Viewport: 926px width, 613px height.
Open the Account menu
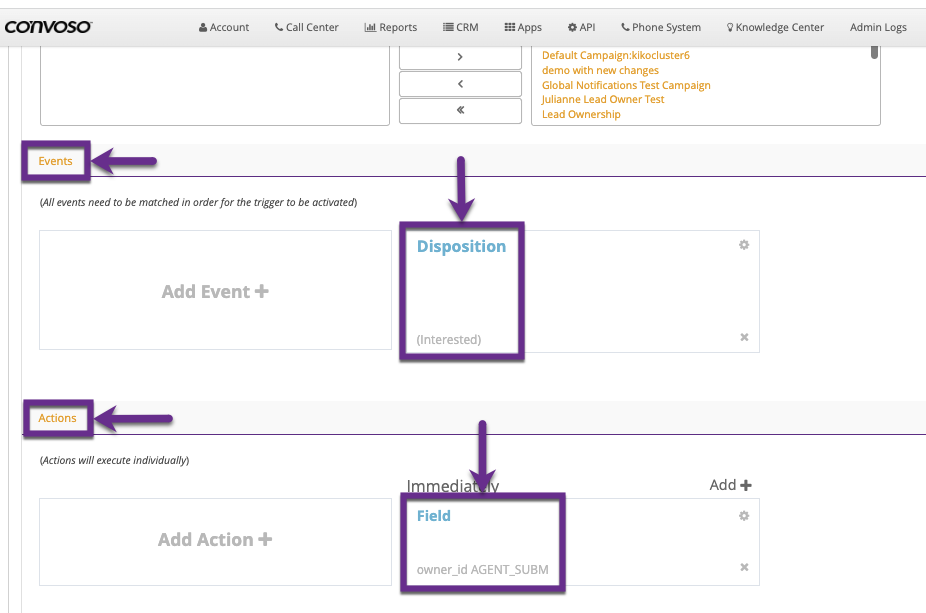(224, 27)
